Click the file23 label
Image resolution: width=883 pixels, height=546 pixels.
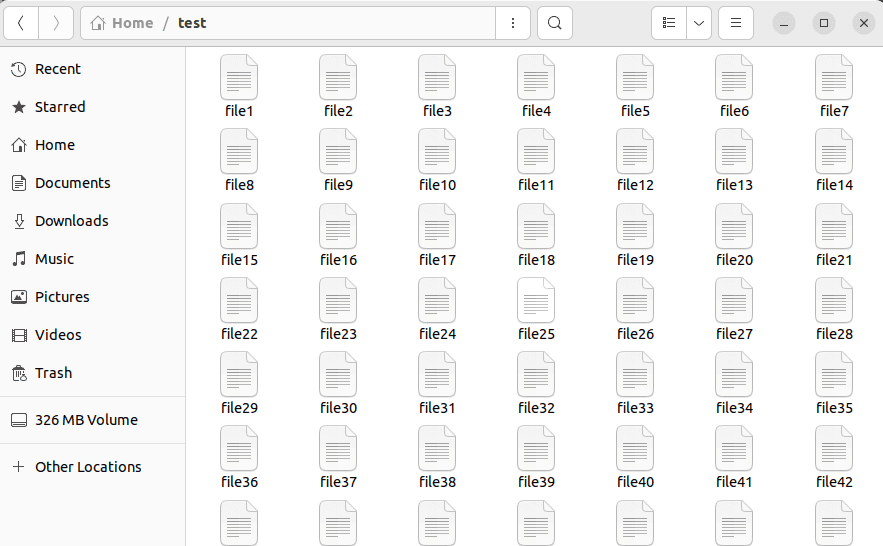[x=338, y=334]
